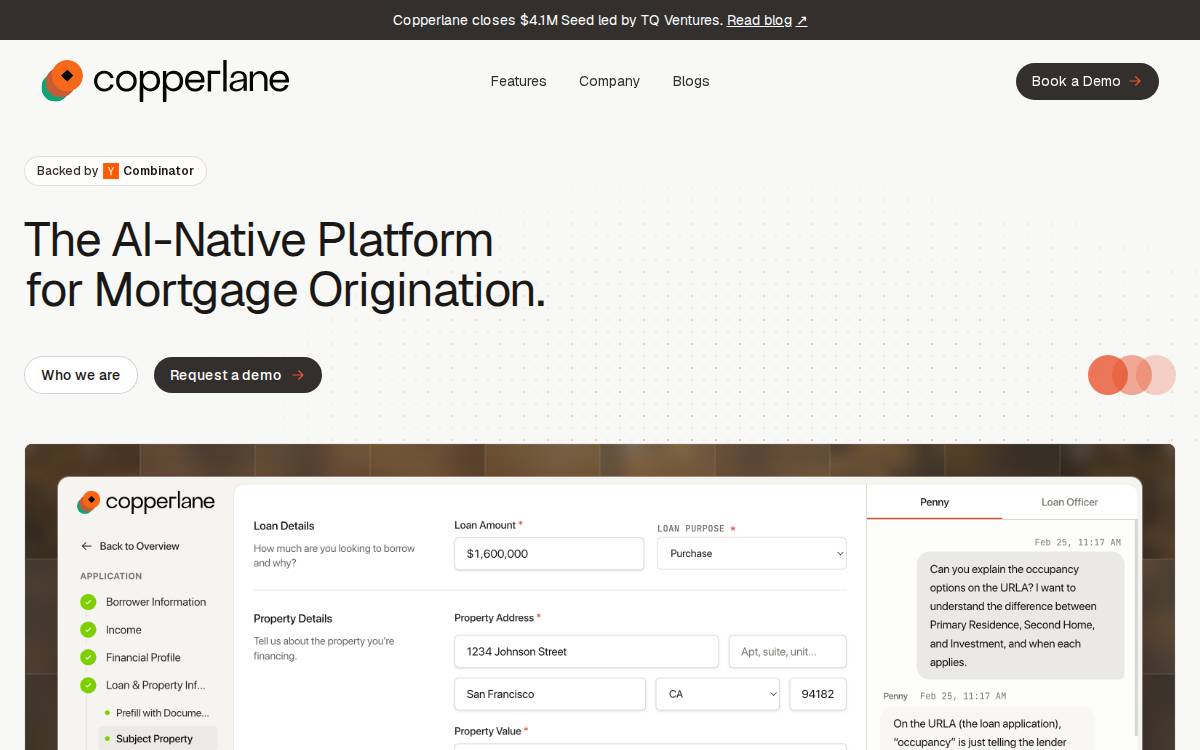Open the Loan Purpose dropdown
1200x750 pixels.
752,553
